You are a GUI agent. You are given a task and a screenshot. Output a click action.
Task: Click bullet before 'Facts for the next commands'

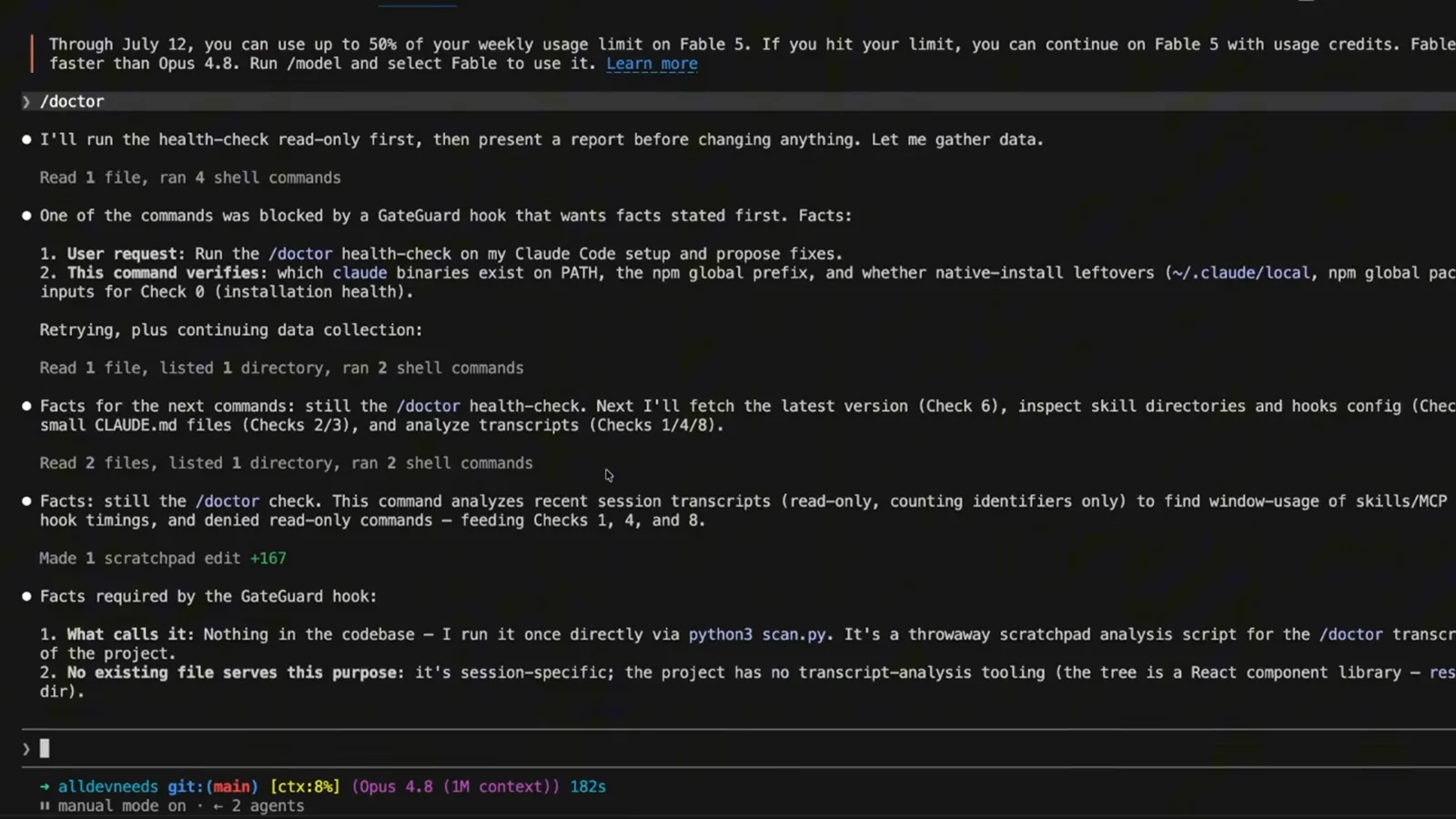tap(26, 406)
